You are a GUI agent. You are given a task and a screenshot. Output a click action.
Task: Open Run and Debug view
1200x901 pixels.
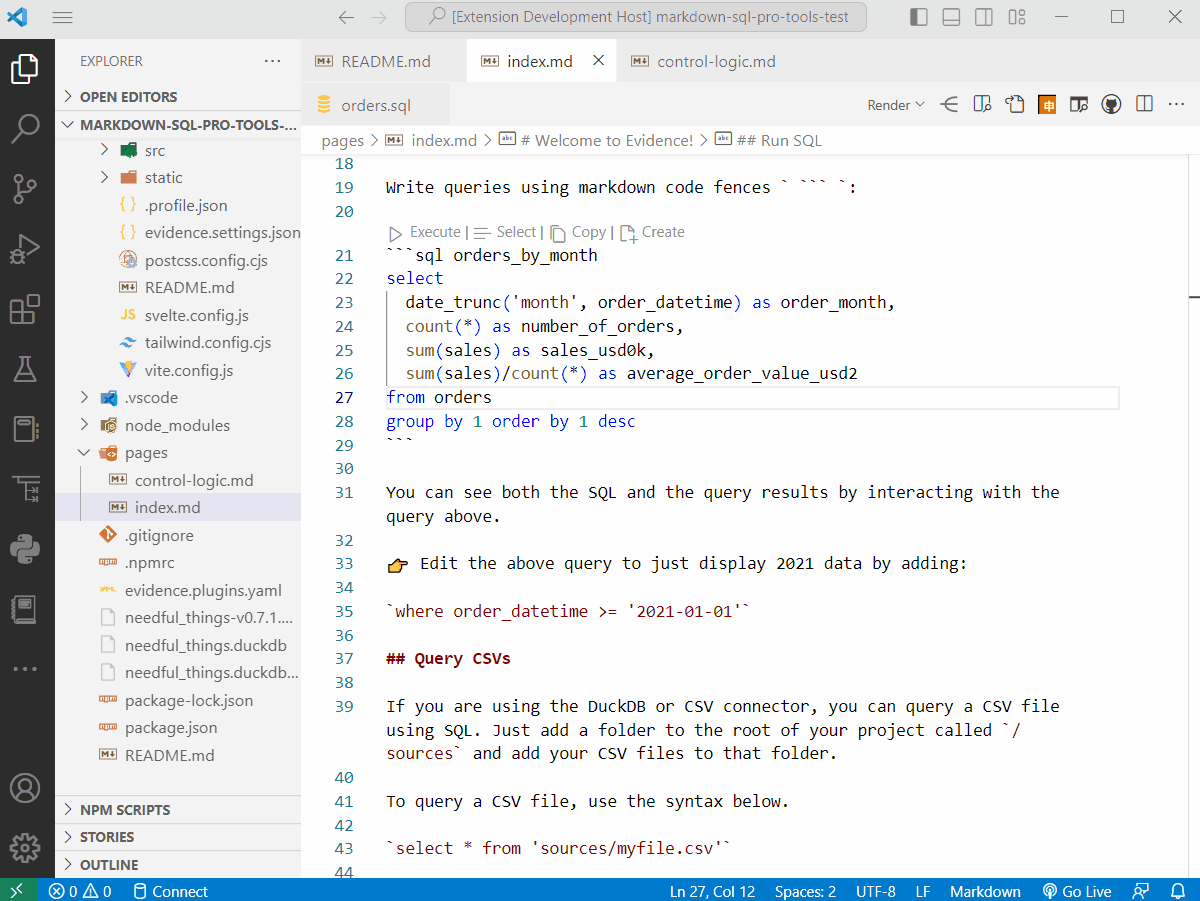point(25,248)
